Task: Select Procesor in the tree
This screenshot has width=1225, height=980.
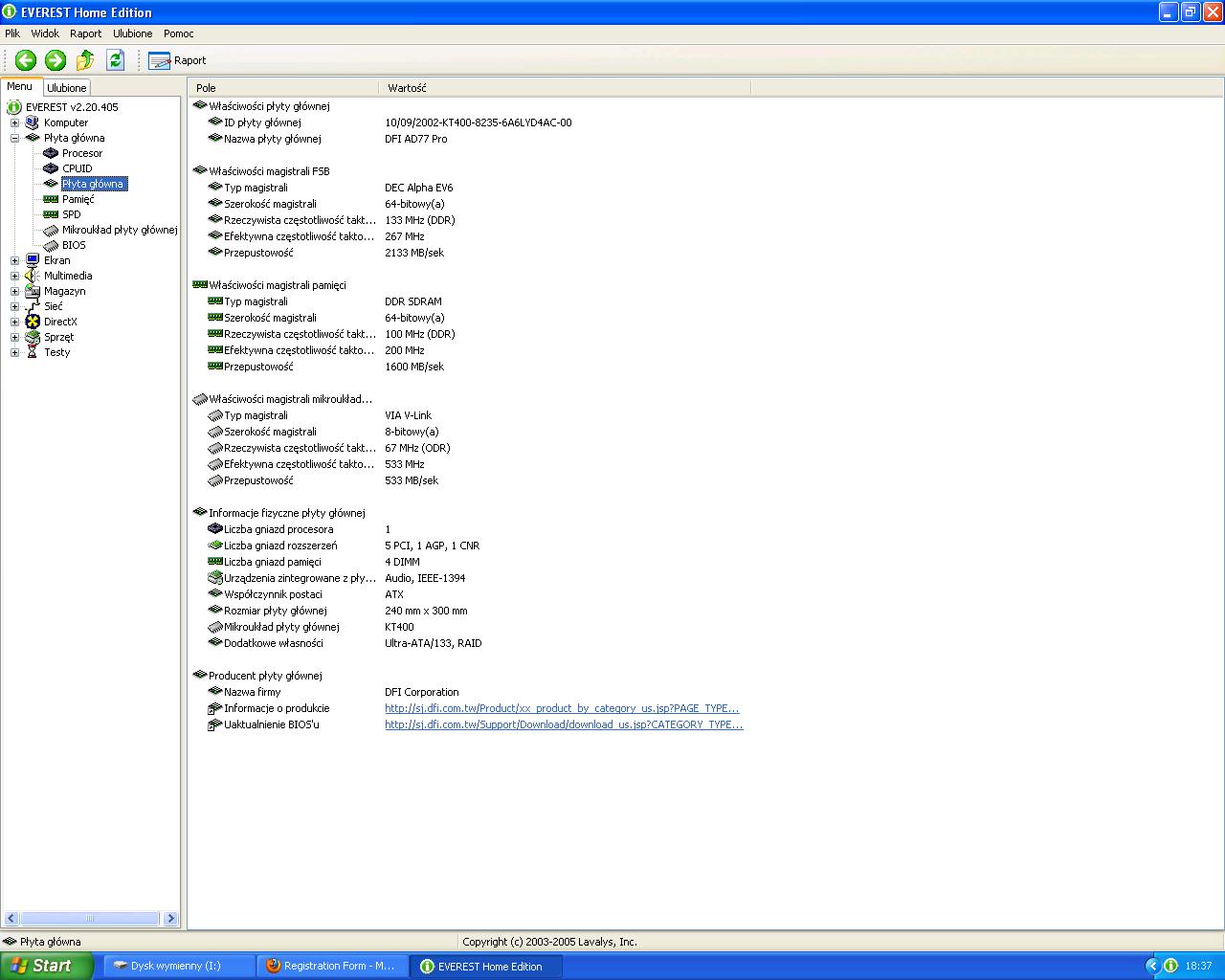Action: click(x=82, y=153)
